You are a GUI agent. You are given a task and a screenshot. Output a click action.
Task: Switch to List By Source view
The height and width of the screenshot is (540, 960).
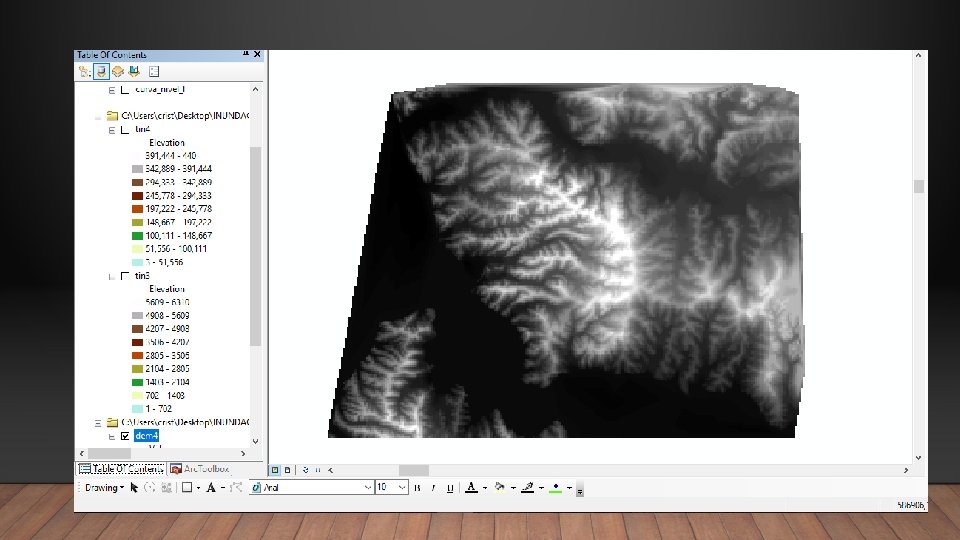(x=102, y=71)
